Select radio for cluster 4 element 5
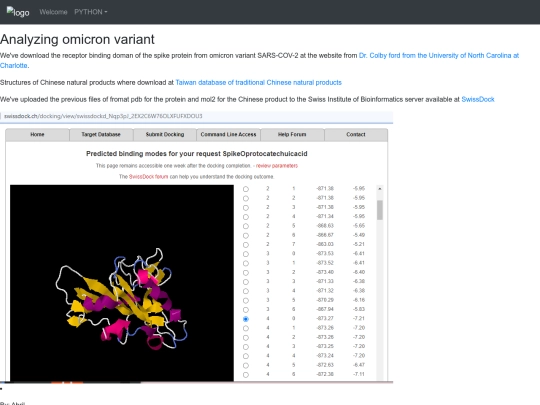 246,365
